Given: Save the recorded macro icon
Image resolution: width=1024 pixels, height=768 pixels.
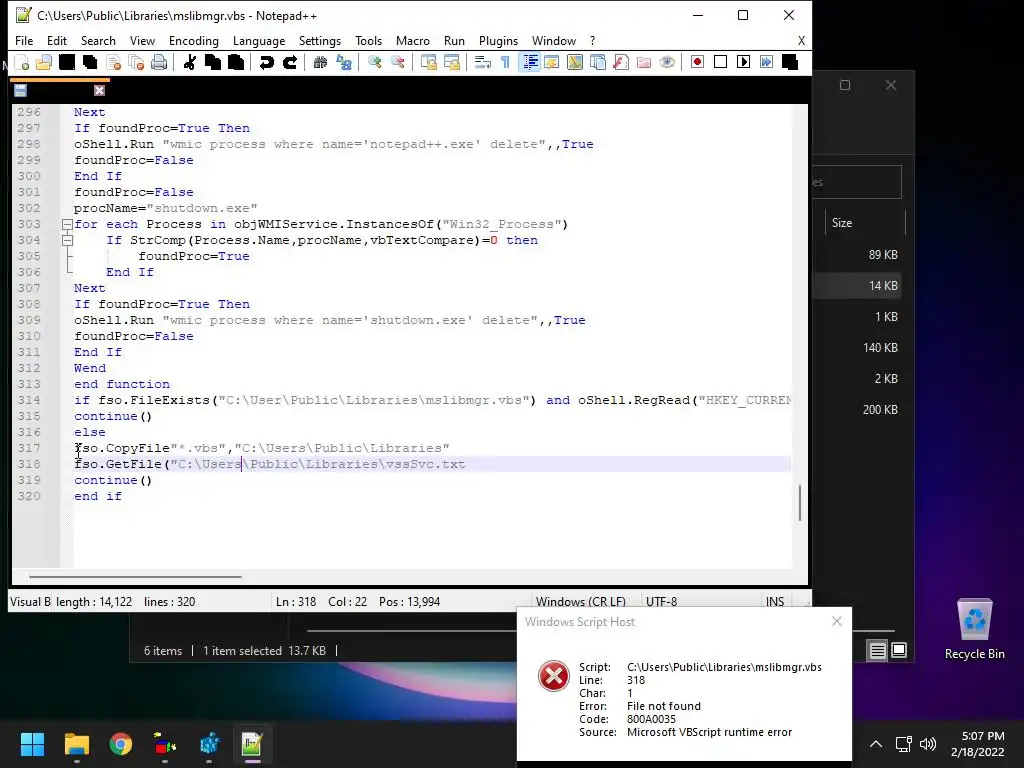Looking at the screenshot, I should (x=790, y=62).
